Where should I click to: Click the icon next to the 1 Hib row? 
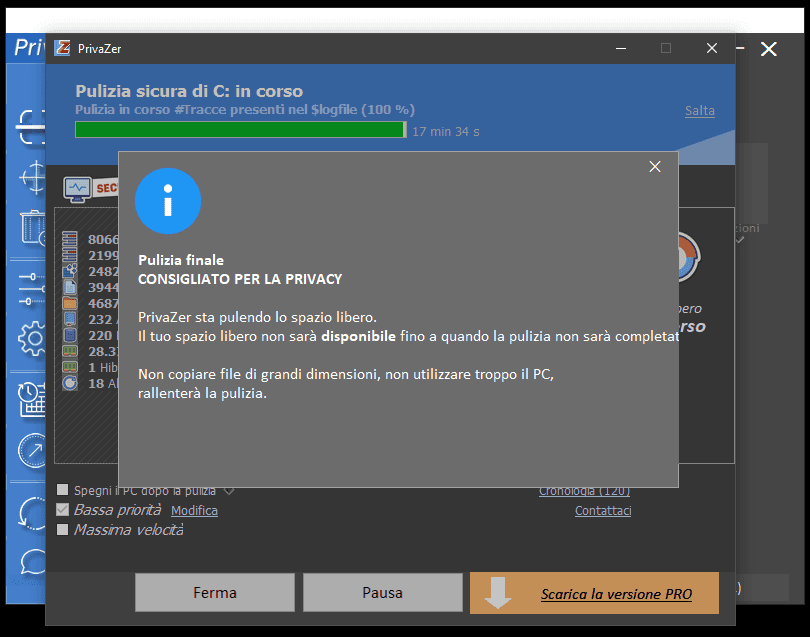[70, 367]
